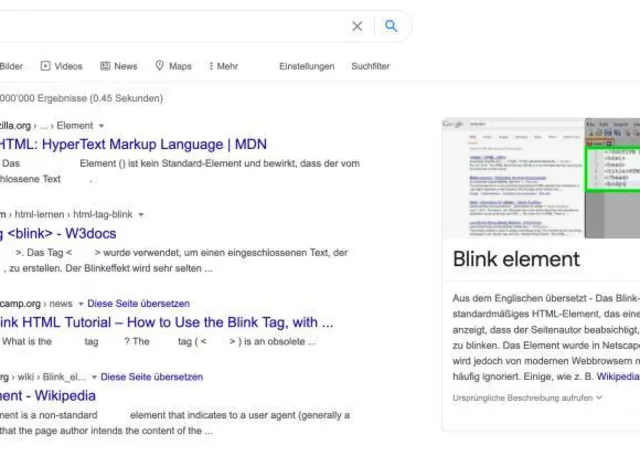Click the Ergebnisse (0.45 Sekunden) result count
640x455 pixels.
(81, 98)
